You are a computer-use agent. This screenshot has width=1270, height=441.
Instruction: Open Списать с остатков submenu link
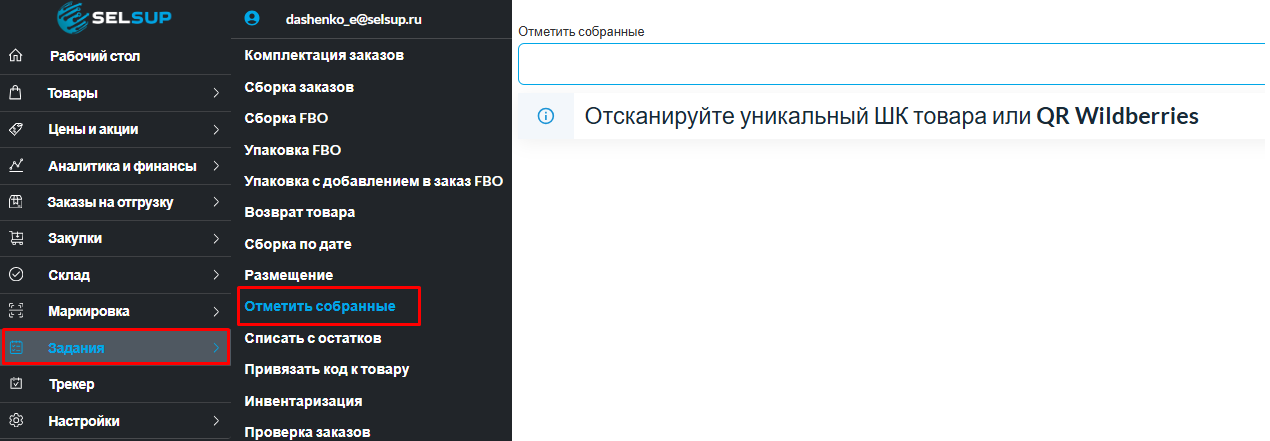(x=313, y=338)
